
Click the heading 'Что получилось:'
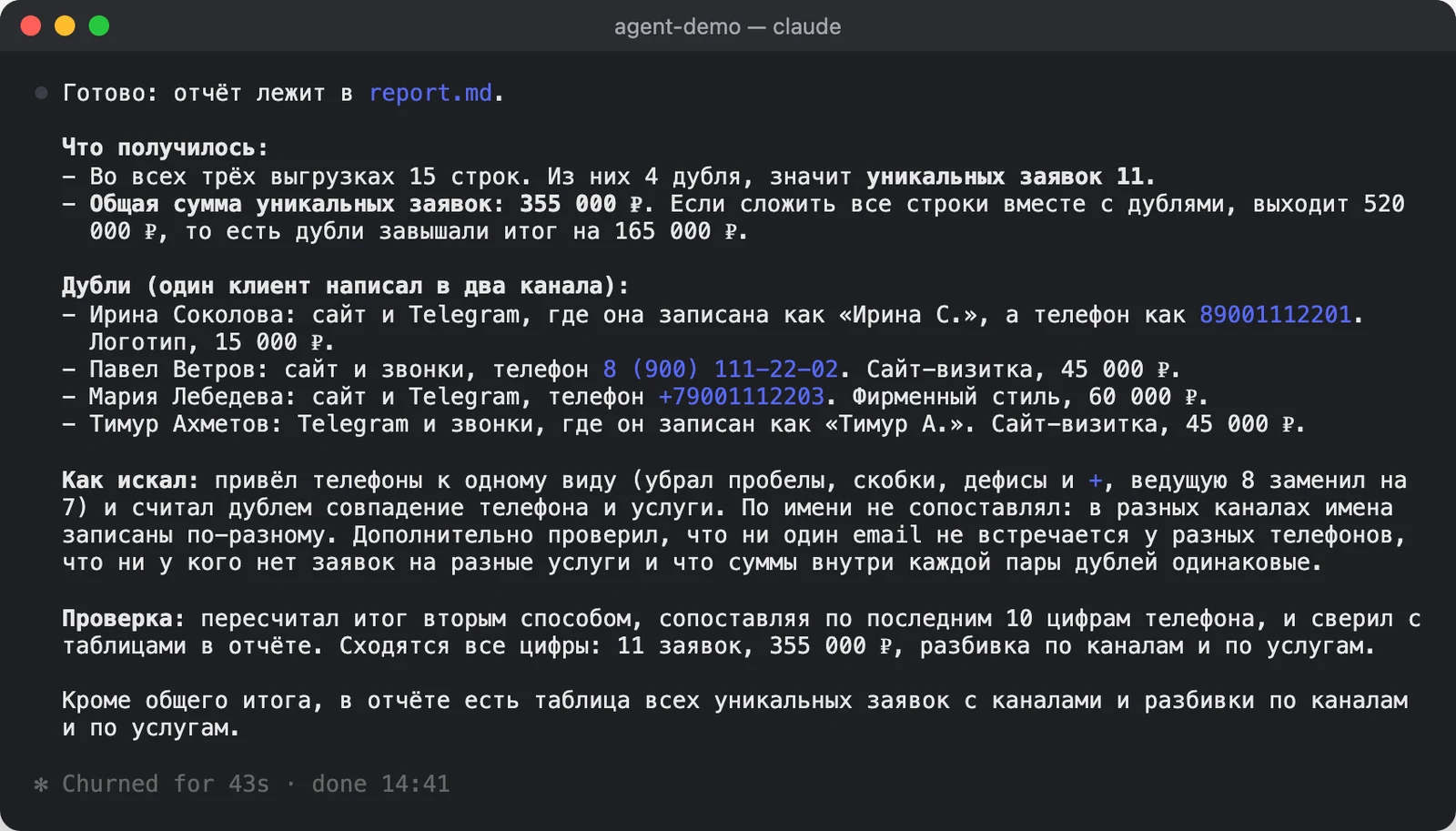pos(165,147)
